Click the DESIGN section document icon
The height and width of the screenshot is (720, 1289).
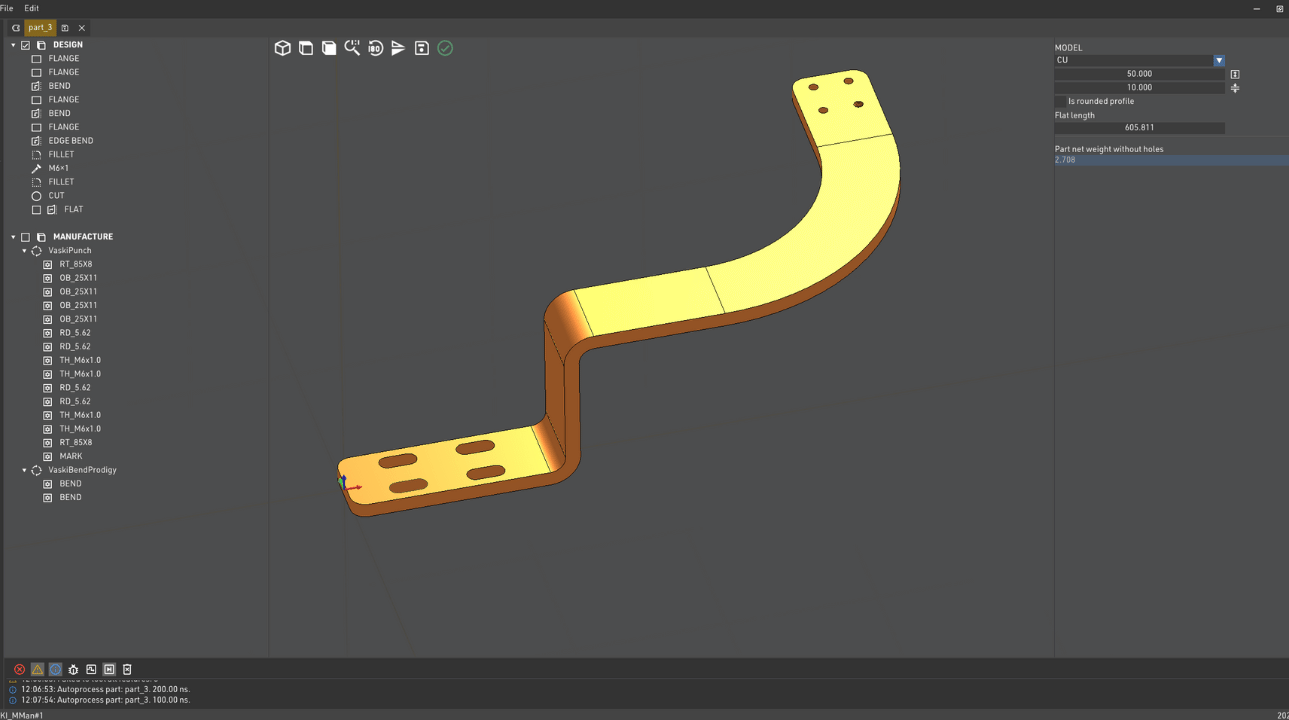41,45
